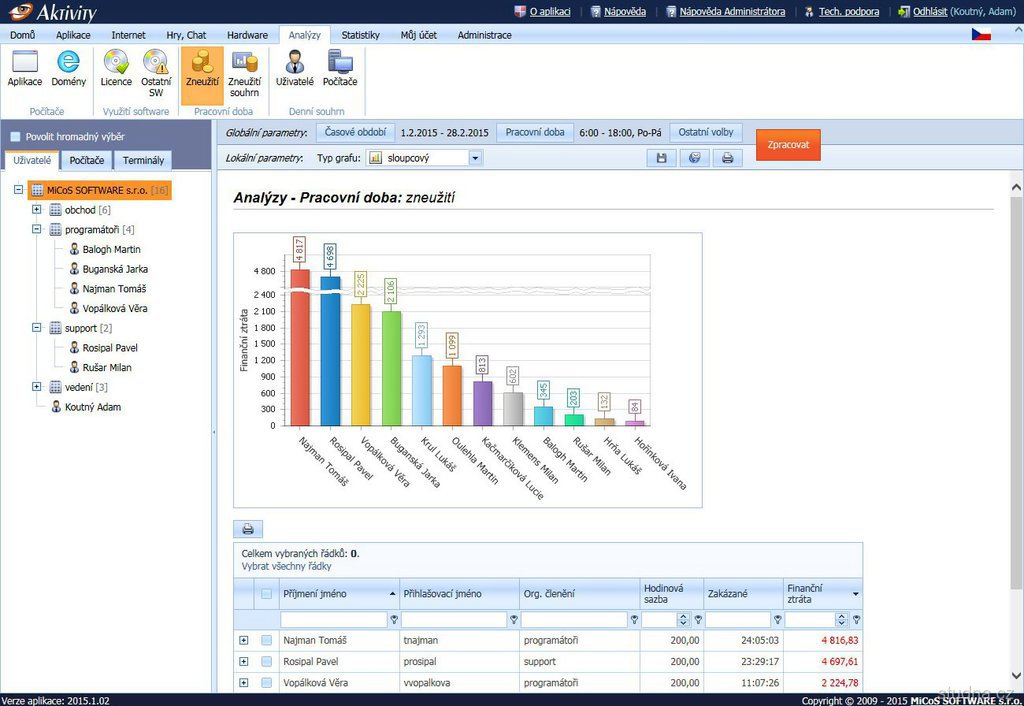This screenshot has height=706, width=1024.
Task: Click the Ostatní volby button
Action: coord(706,133)
